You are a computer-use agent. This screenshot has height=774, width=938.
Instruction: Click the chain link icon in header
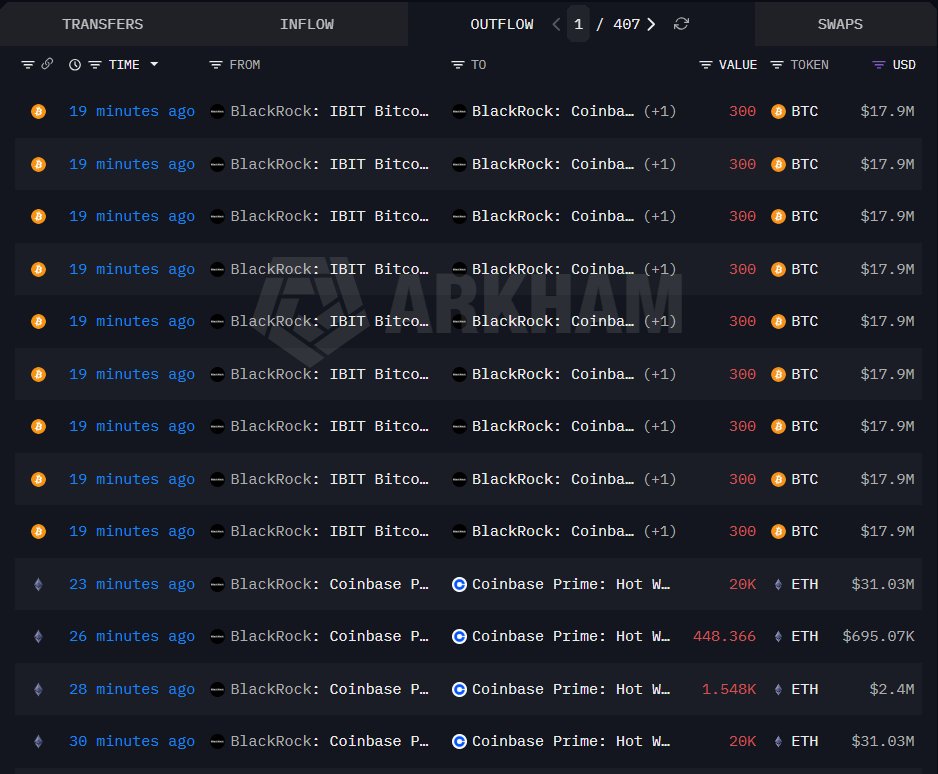point(47,63)
